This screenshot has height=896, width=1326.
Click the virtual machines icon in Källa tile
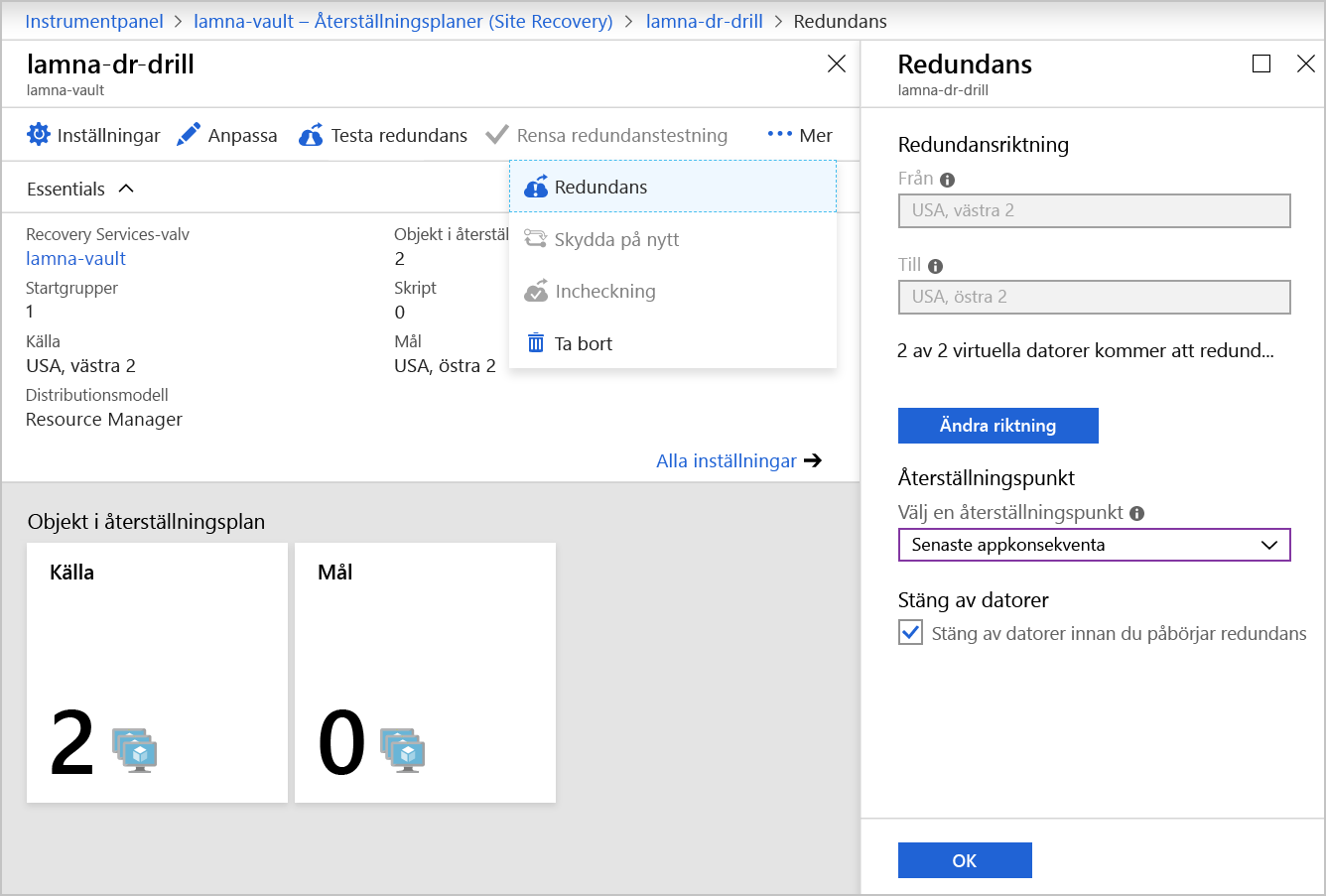tap(135, 749)
